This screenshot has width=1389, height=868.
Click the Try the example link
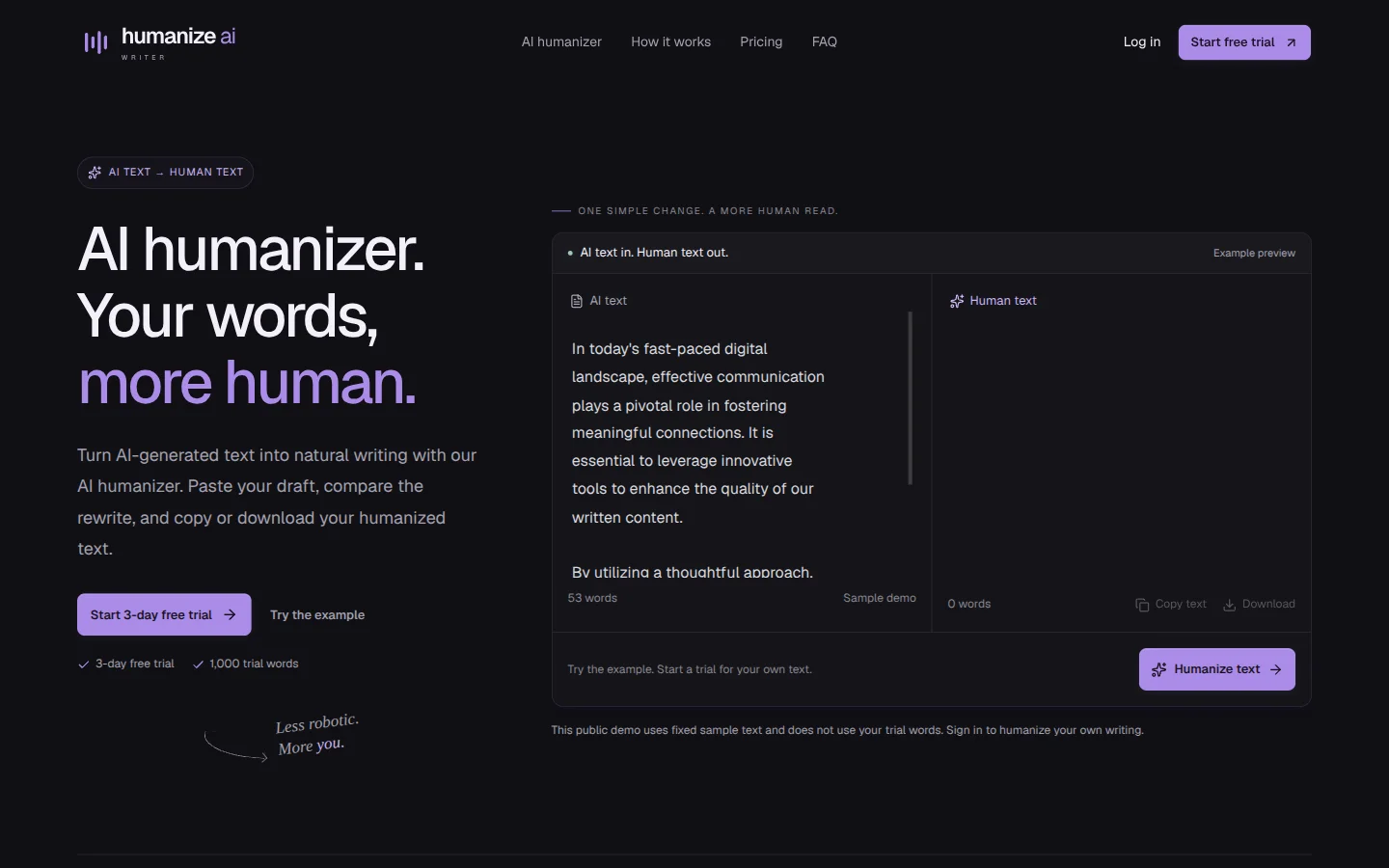click(x=317, y=614)
